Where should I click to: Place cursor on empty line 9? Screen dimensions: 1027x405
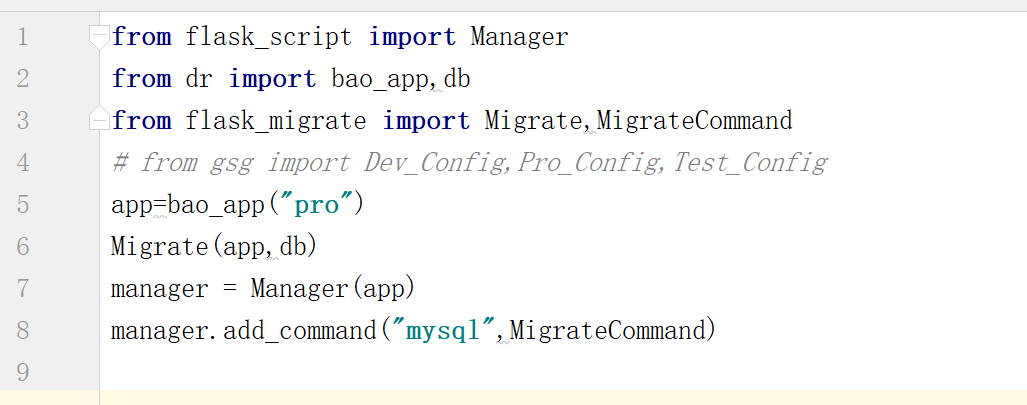[400, 372]
